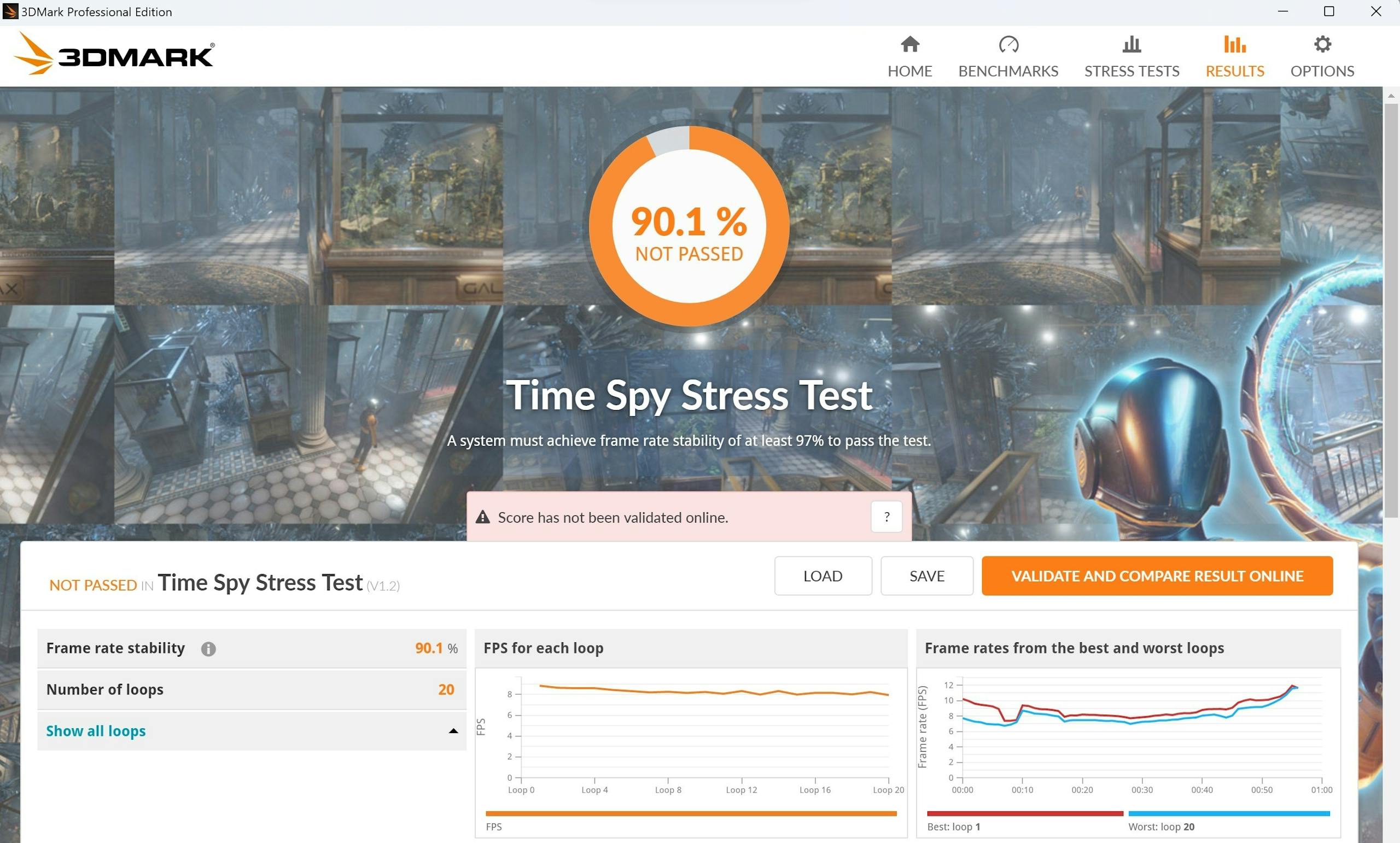Open Benchmarks via the gauge icon

[1008, 44]
